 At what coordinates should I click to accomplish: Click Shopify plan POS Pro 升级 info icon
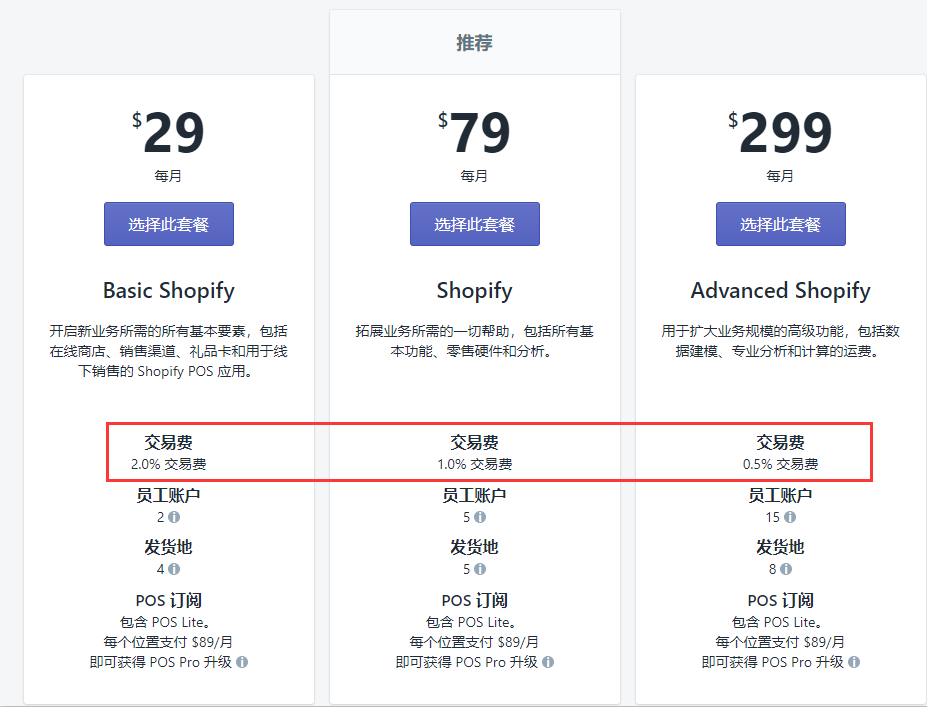click(x=548, y=662)
